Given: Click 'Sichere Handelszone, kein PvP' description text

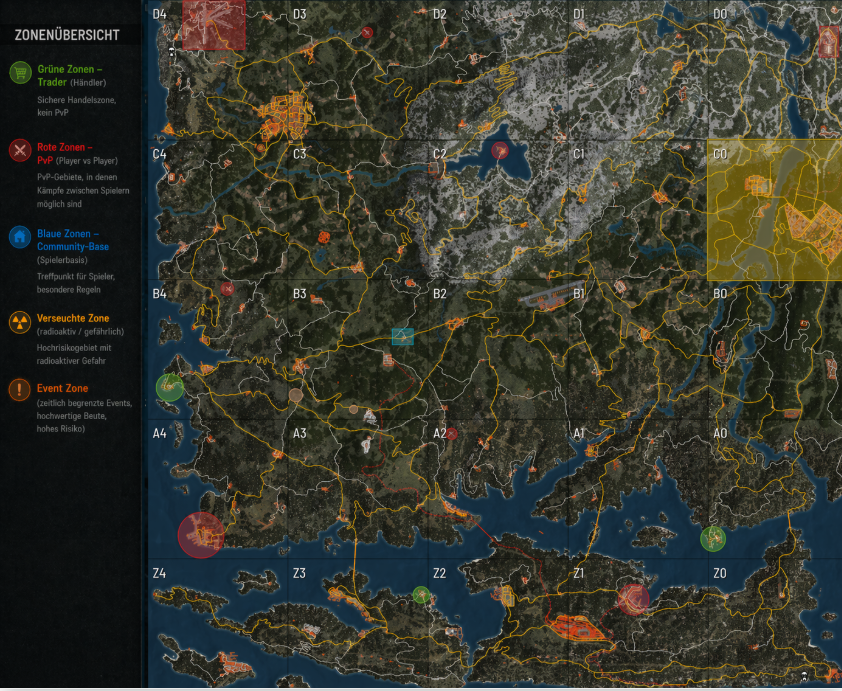Looking at the screenshot, I should coord(77,106).
